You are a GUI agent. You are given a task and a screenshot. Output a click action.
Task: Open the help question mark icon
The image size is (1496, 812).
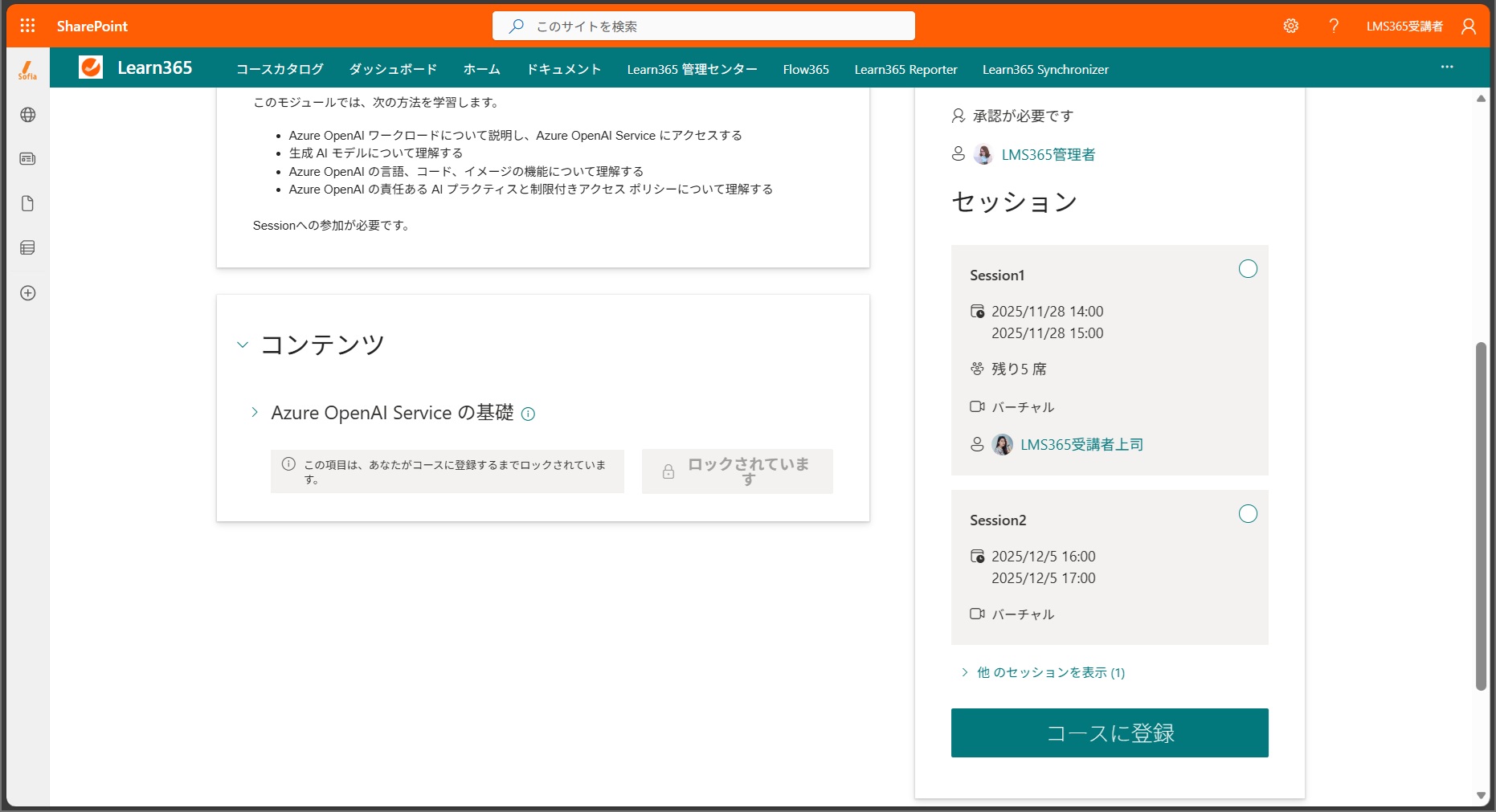pos(1334,26)
